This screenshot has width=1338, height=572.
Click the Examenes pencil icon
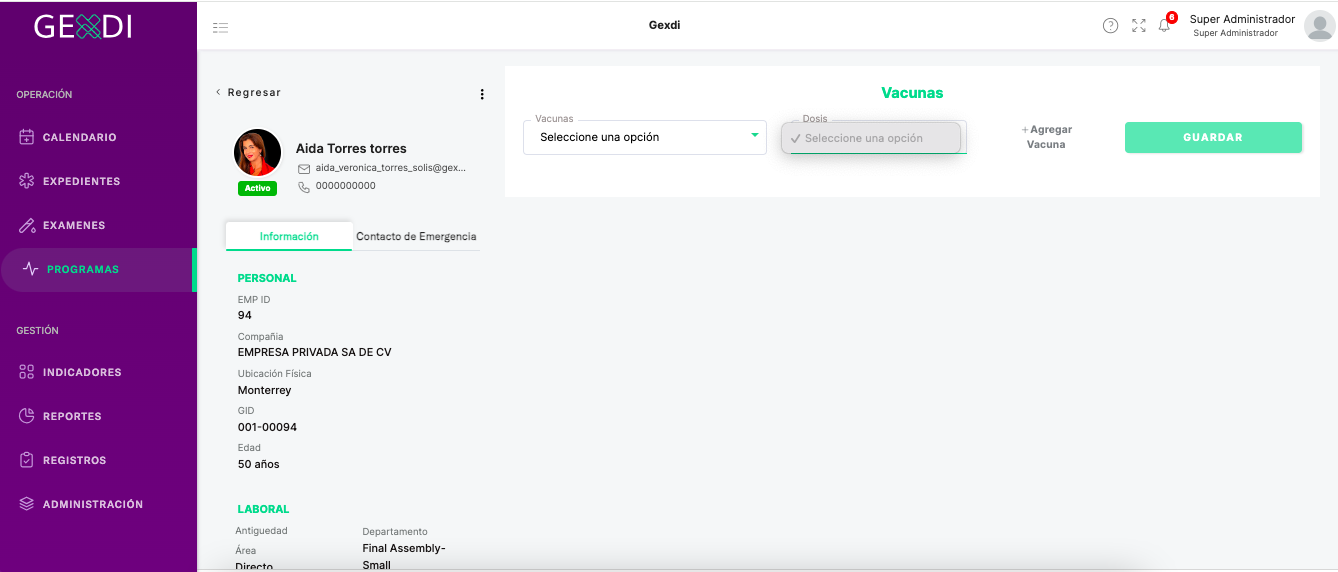tap(27, 225)
